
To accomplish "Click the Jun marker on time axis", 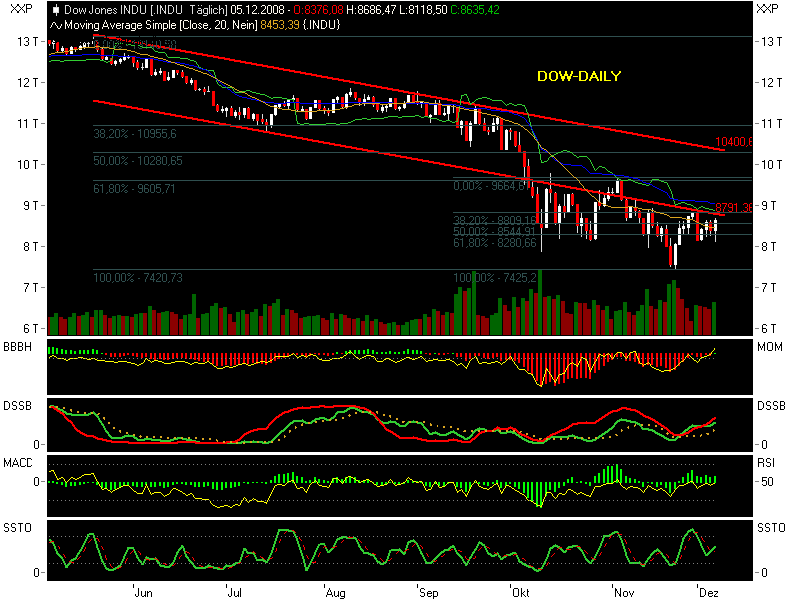I will pos(143,592).
